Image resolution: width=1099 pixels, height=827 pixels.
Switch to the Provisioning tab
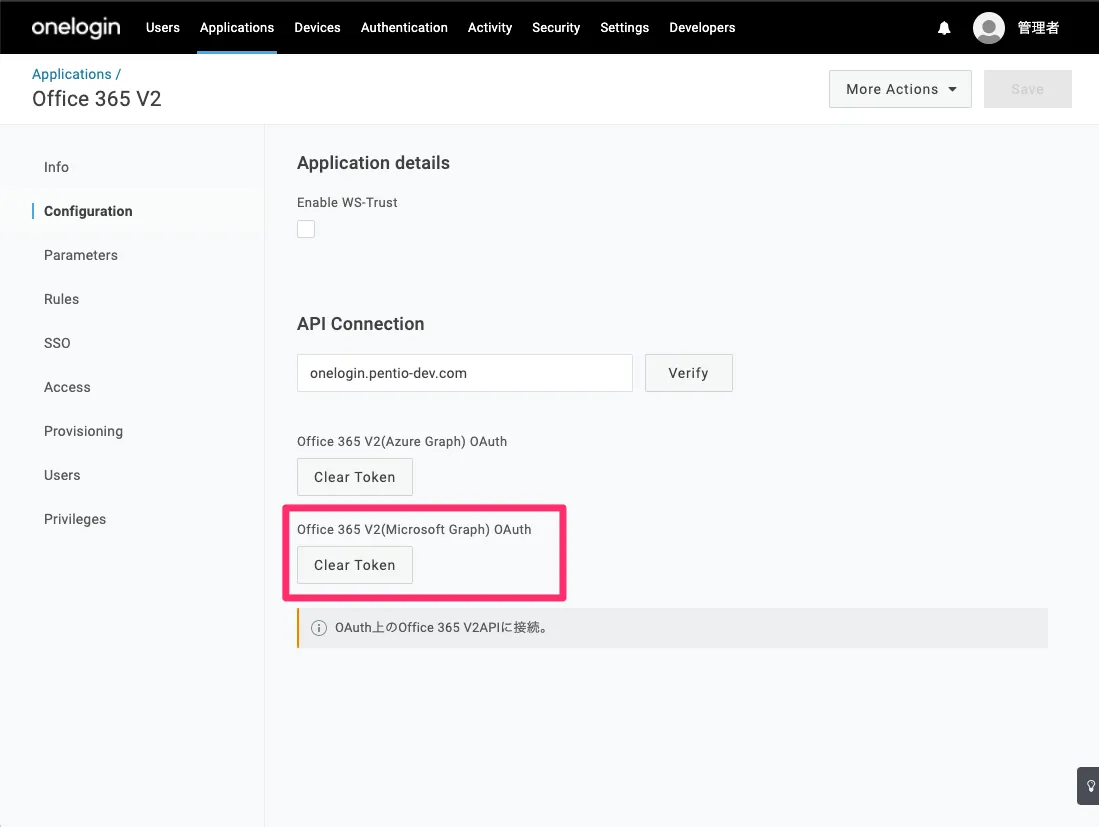click(x=83, y=431)
